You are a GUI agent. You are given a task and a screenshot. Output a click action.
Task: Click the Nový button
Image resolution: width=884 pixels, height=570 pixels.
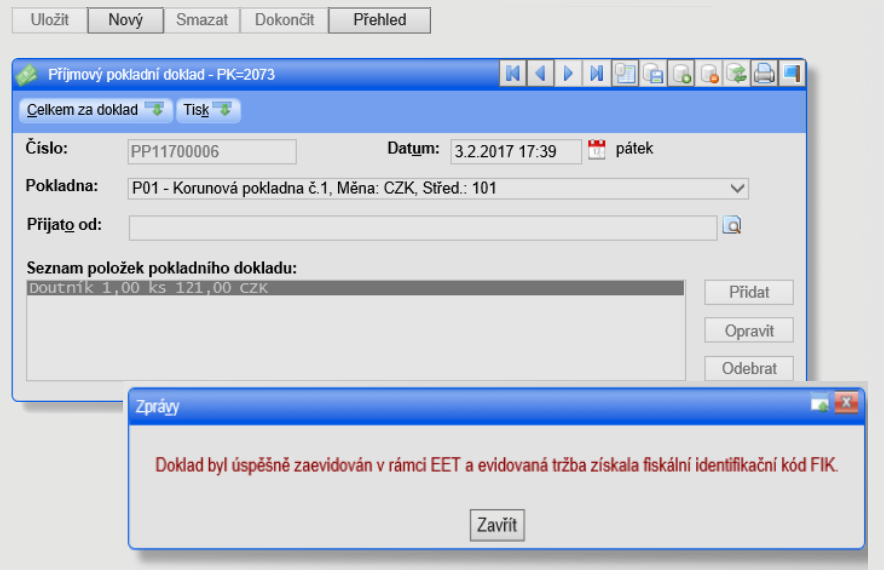[x=125, y=20]
